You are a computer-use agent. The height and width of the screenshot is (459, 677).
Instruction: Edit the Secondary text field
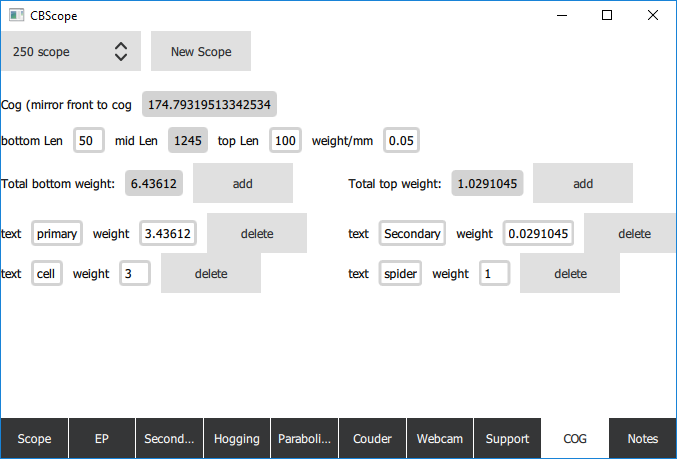pyautogui.click(x=412, y=233)
